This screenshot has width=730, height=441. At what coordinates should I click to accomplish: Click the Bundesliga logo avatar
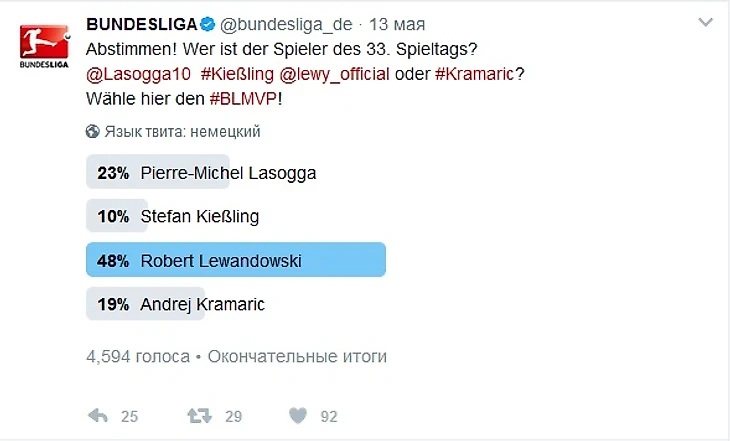(43, 45)
